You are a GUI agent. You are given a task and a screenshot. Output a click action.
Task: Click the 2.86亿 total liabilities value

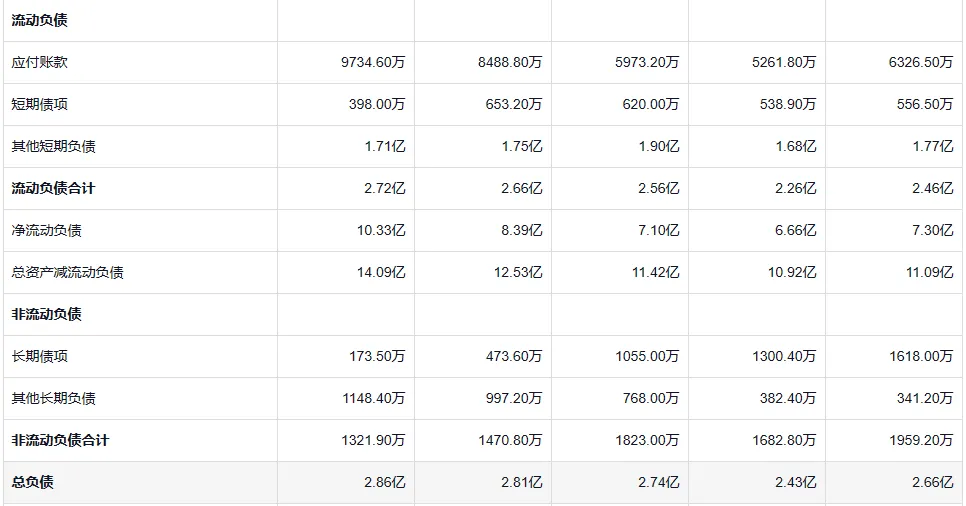[386, 482]
